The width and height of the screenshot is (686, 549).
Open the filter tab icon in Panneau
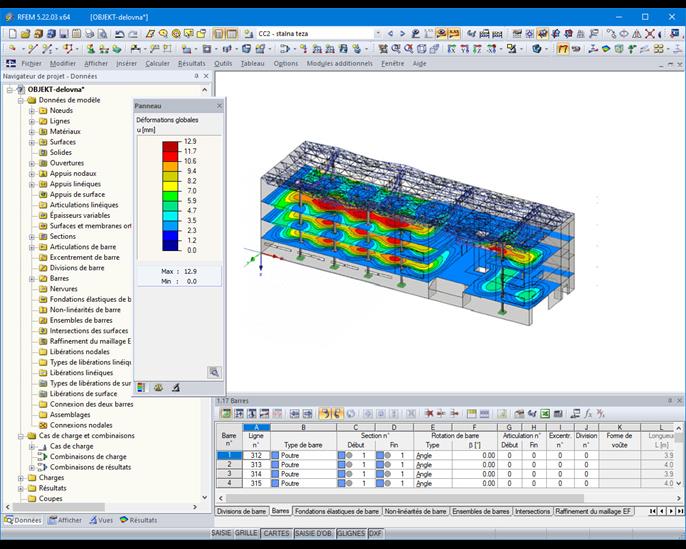[x=175, y=388]
